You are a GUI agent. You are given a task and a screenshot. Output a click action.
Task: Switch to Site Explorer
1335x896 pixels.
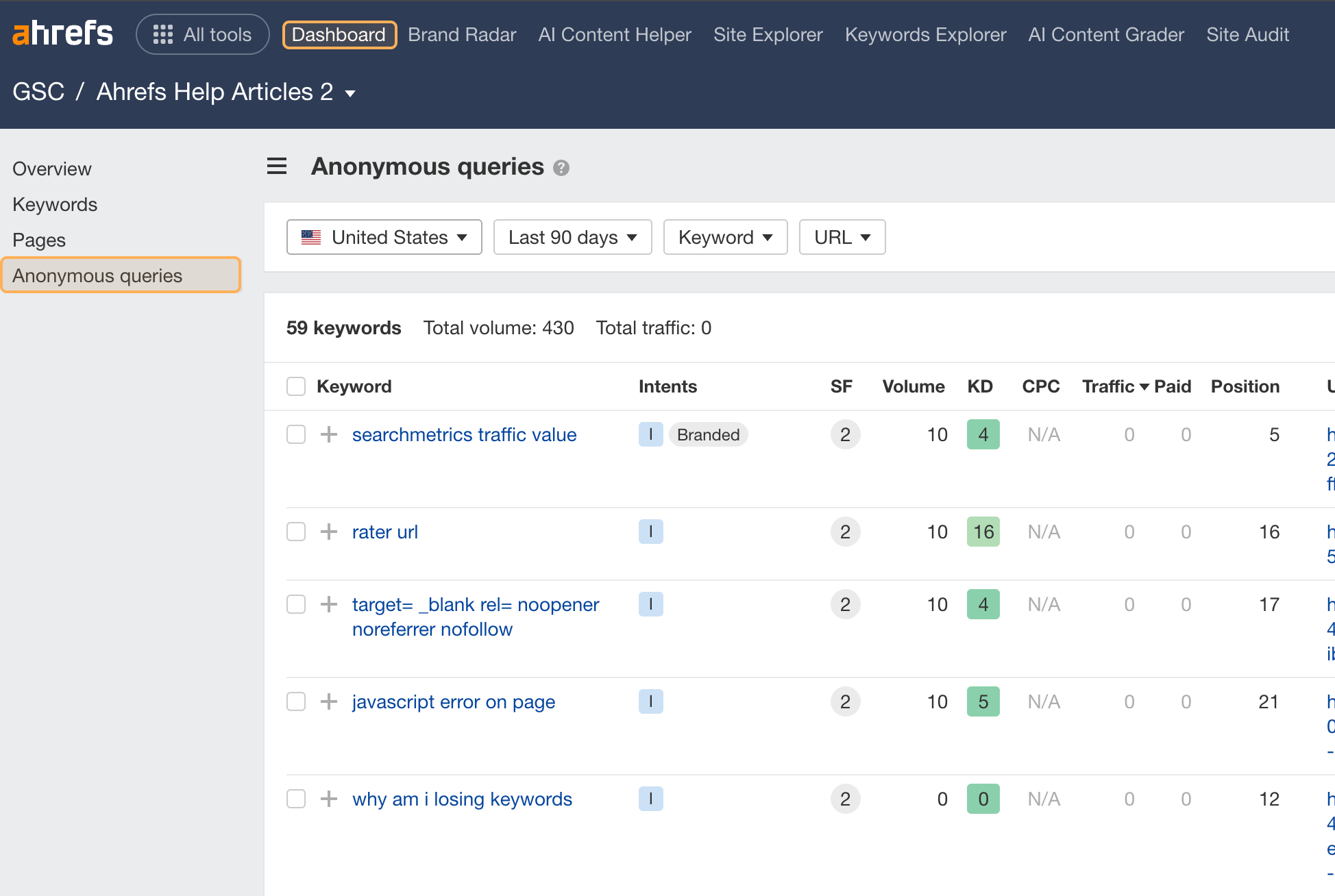768,34
